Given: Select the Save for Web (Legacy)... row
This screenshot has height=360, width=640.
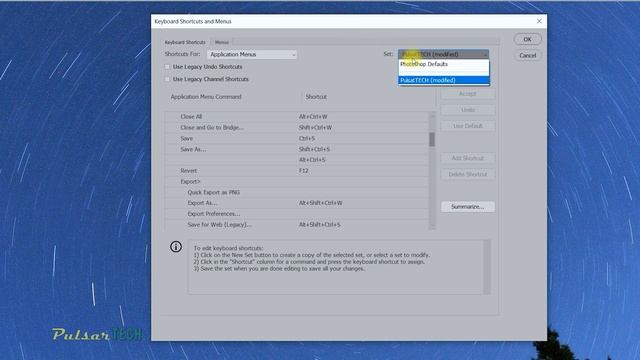Looking at the screenshot, I should (x=297, y=224).
